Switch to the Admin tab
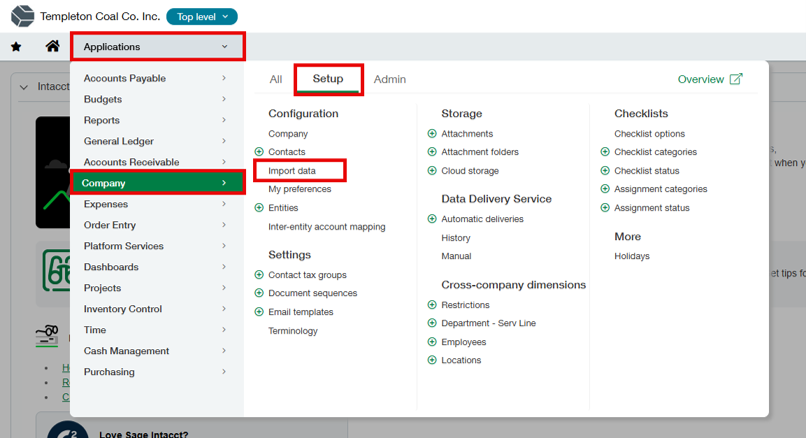Viewport: 806px width, 438px height. 390,79
